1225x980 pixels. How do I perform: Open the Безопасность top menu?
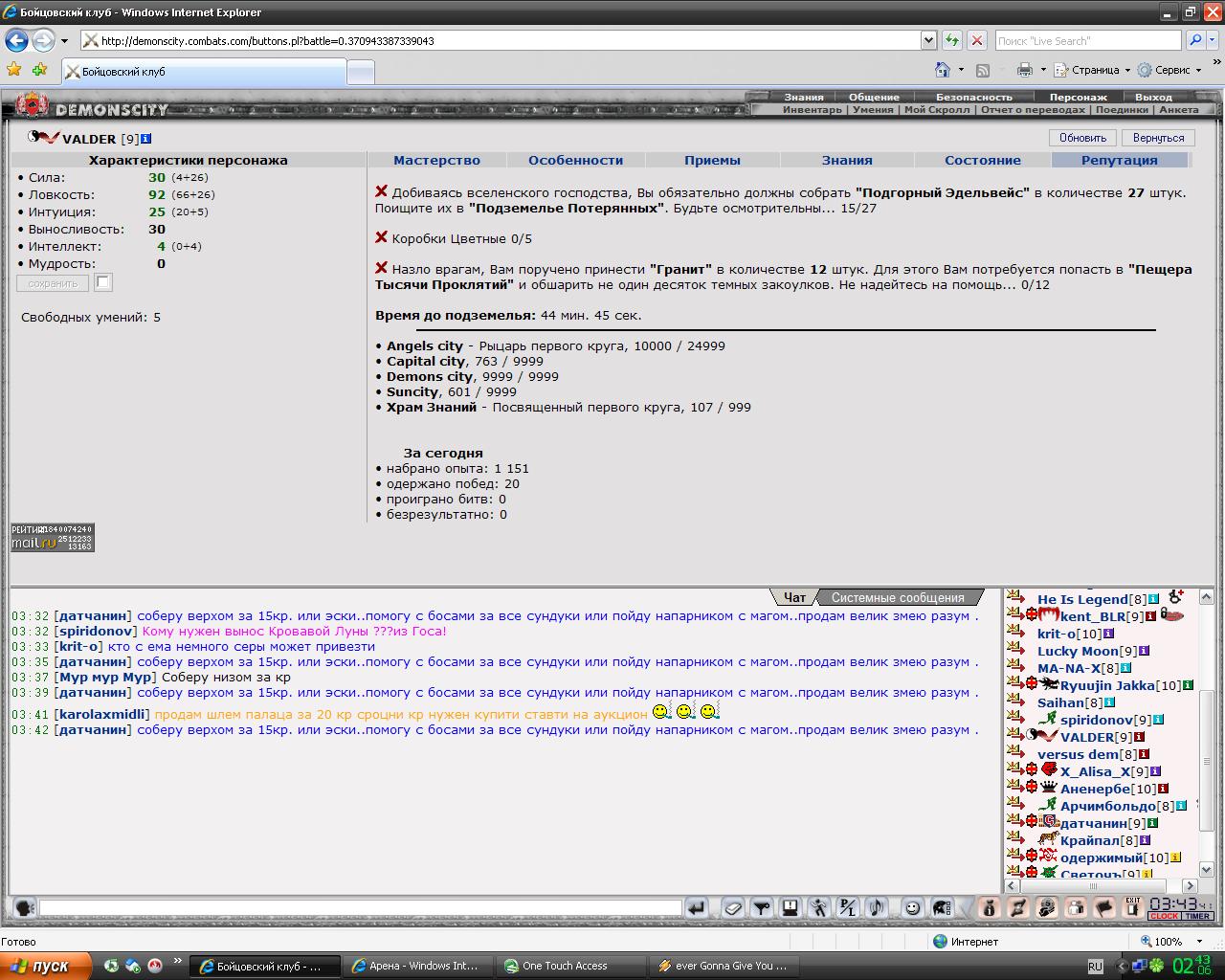coord(973,97)
